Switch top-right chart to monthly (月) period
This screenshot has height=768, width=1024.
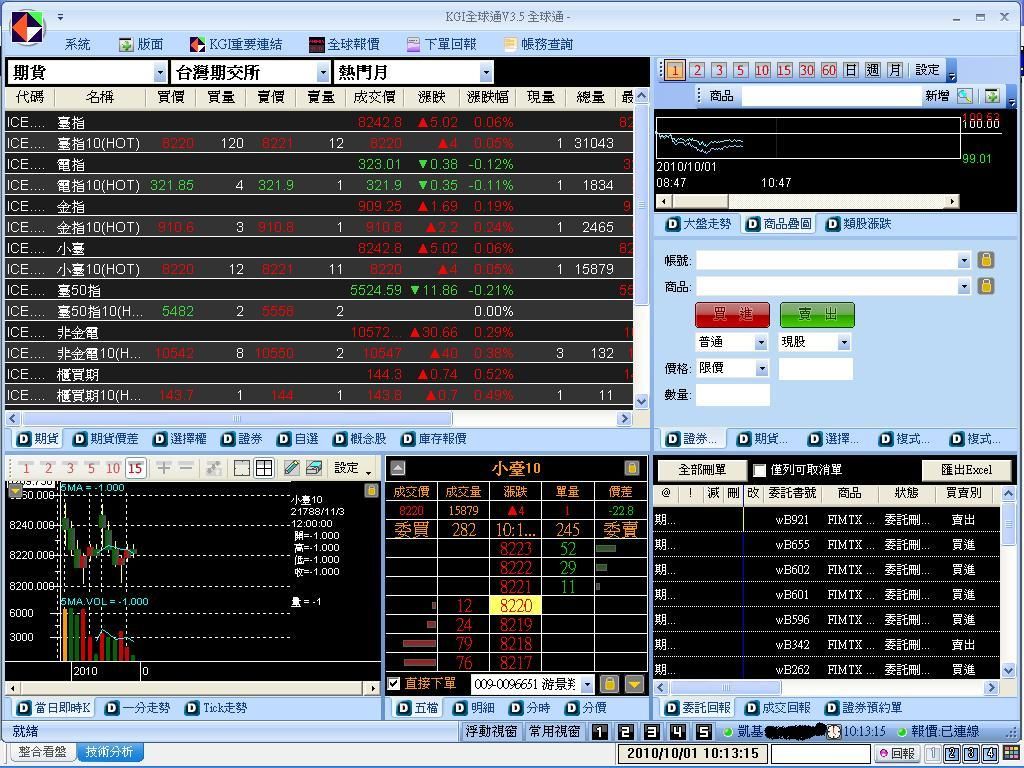(895, 71)
